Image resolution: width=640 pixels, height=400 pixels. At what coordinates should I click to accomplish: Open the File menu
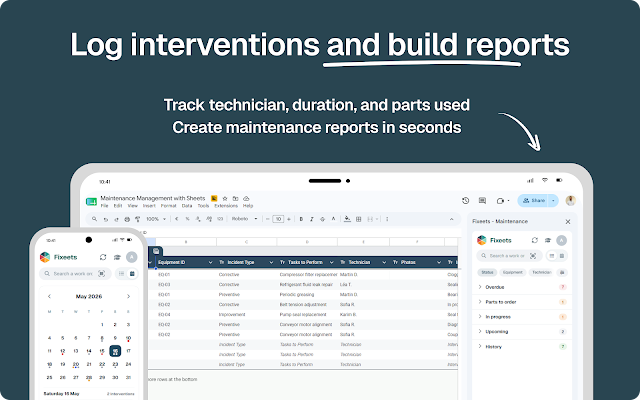pyautogui.click(x=104, y=206)
